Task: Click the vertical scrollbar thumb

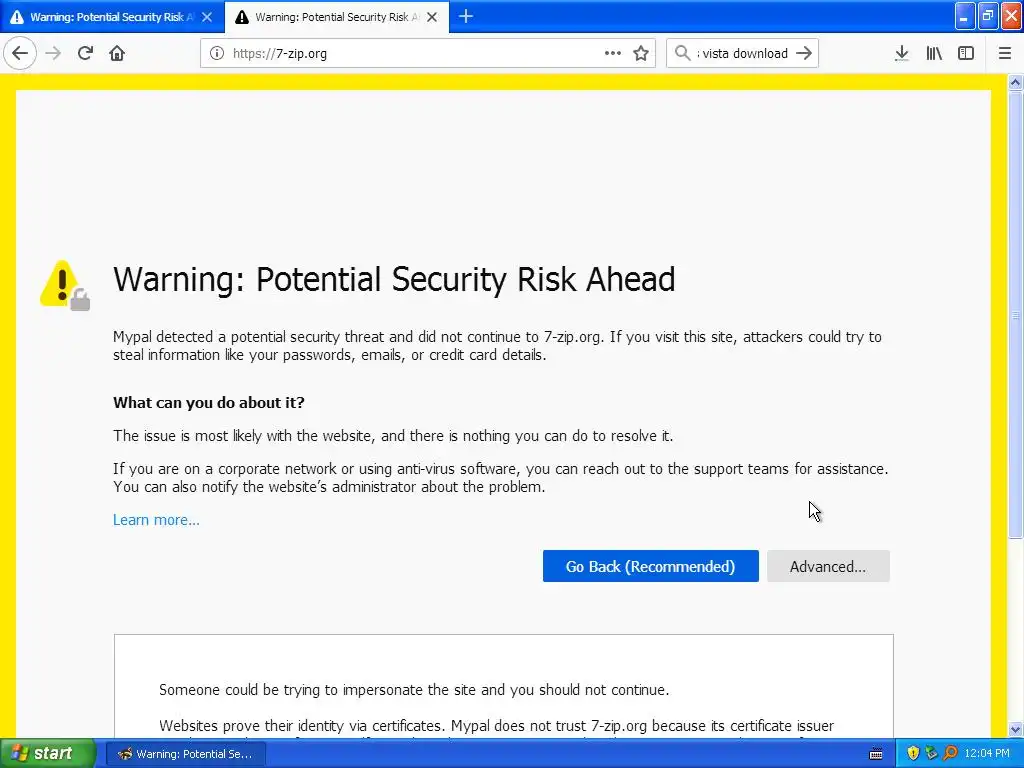Action: click(1016, 315)
